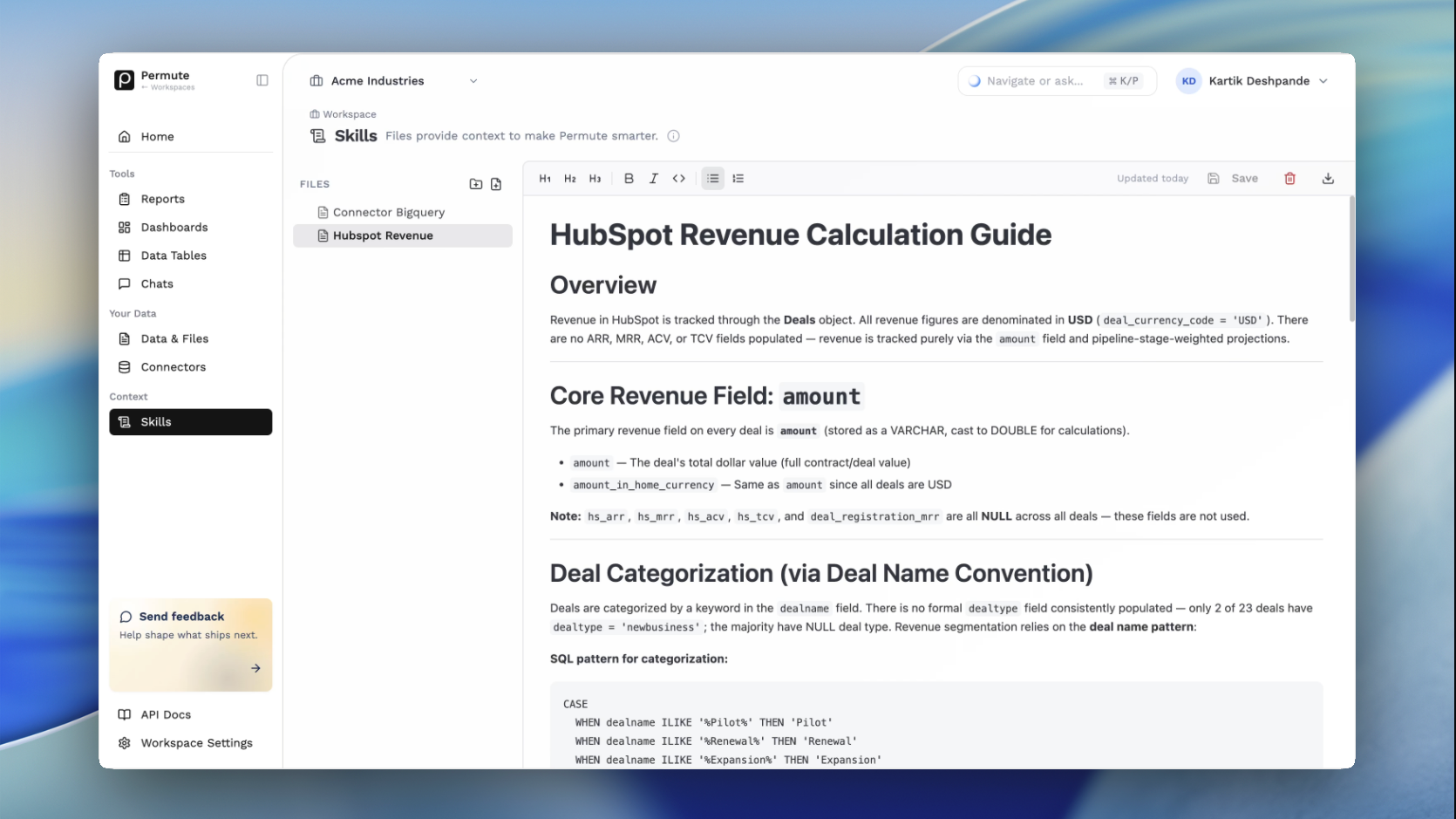Toggle bold formatting
1456x819 pixels.
pyautogui.click(x=629, y=179)
